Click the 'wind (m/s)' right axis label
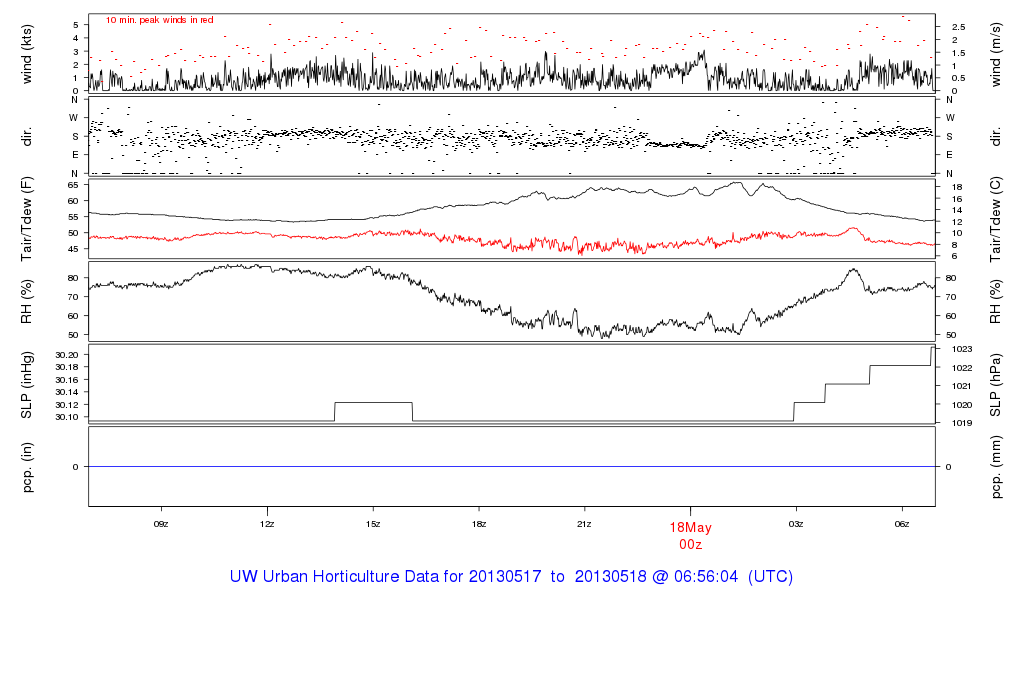Image resolution: width=1024 pixels, height=700 pixels. (995, 54)
